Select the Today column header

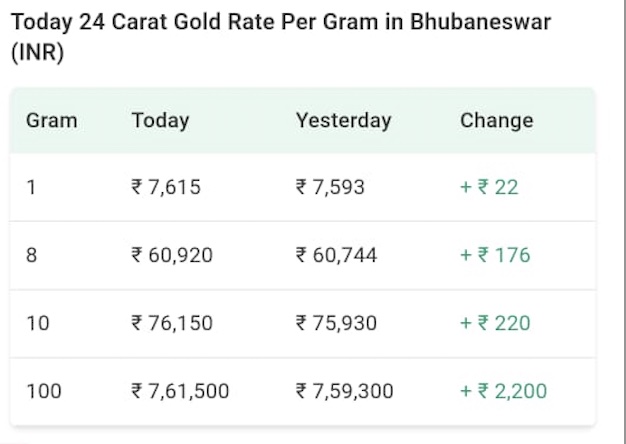[160, 121]
